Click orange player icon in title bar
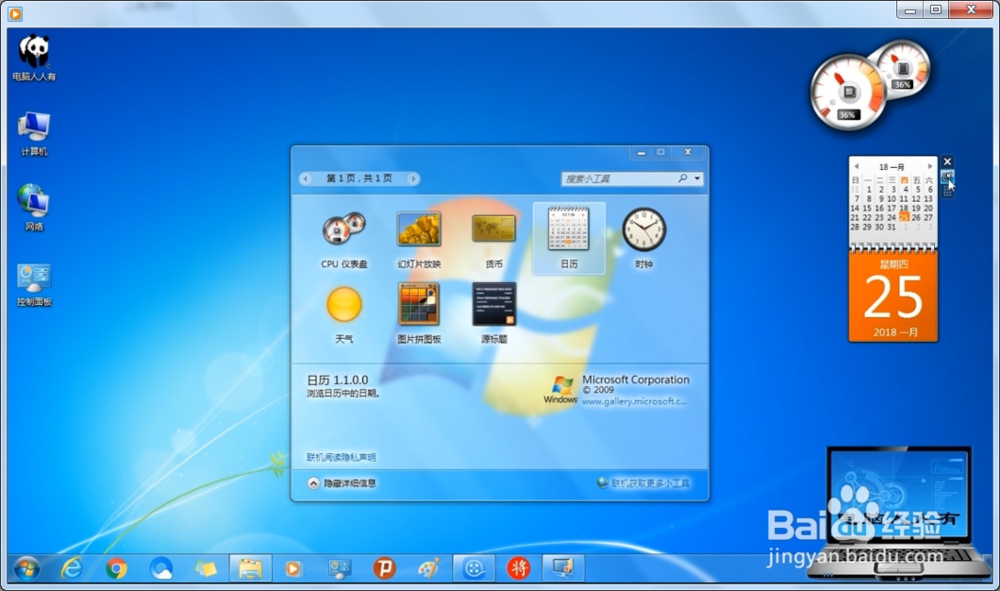Image resolution: width=1000 pixels, height=591 pixels. [x=15, y=13]
